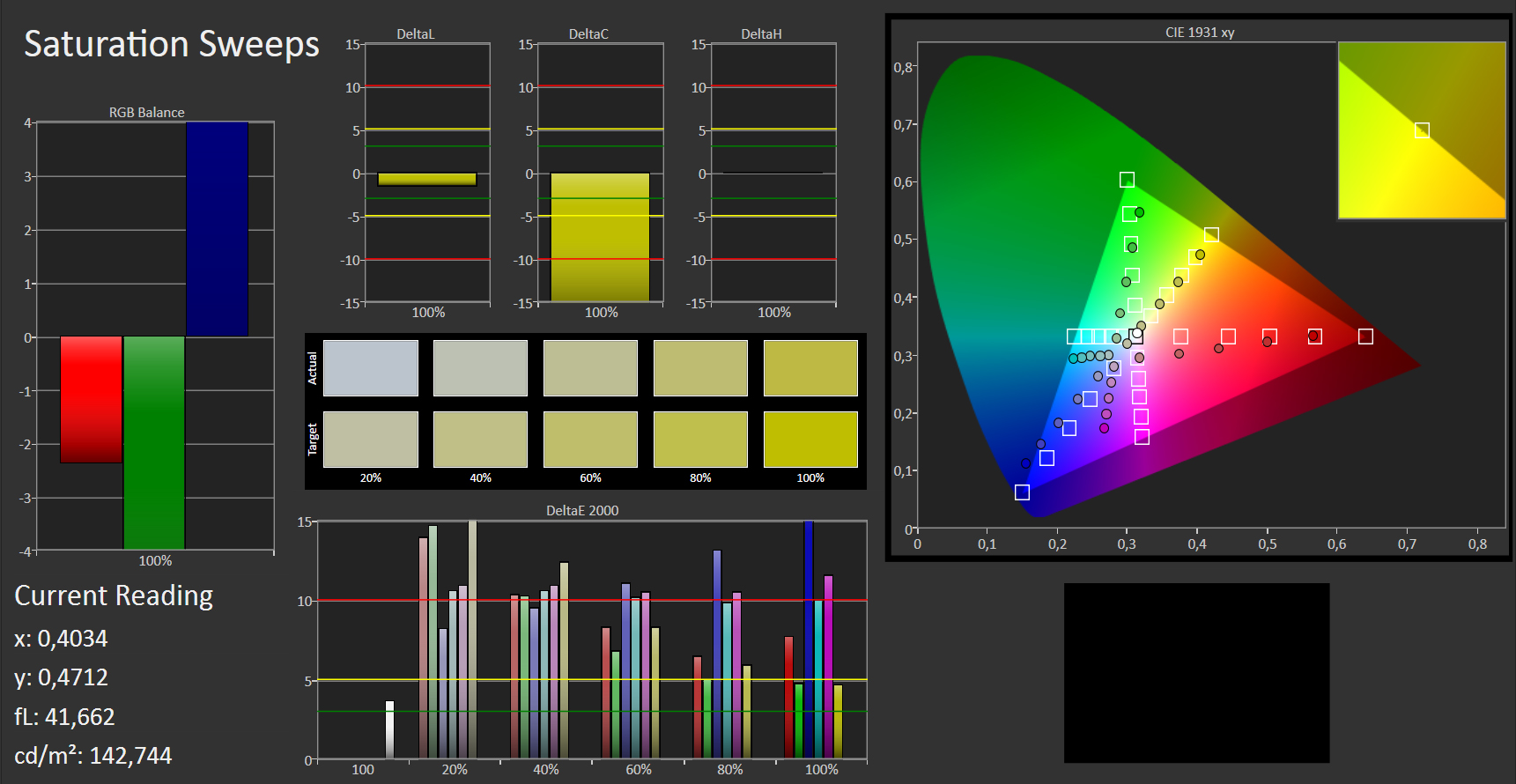Click the blue bar in RGB Balance
The image size is (1516, 784).
[x=217, y=229]
